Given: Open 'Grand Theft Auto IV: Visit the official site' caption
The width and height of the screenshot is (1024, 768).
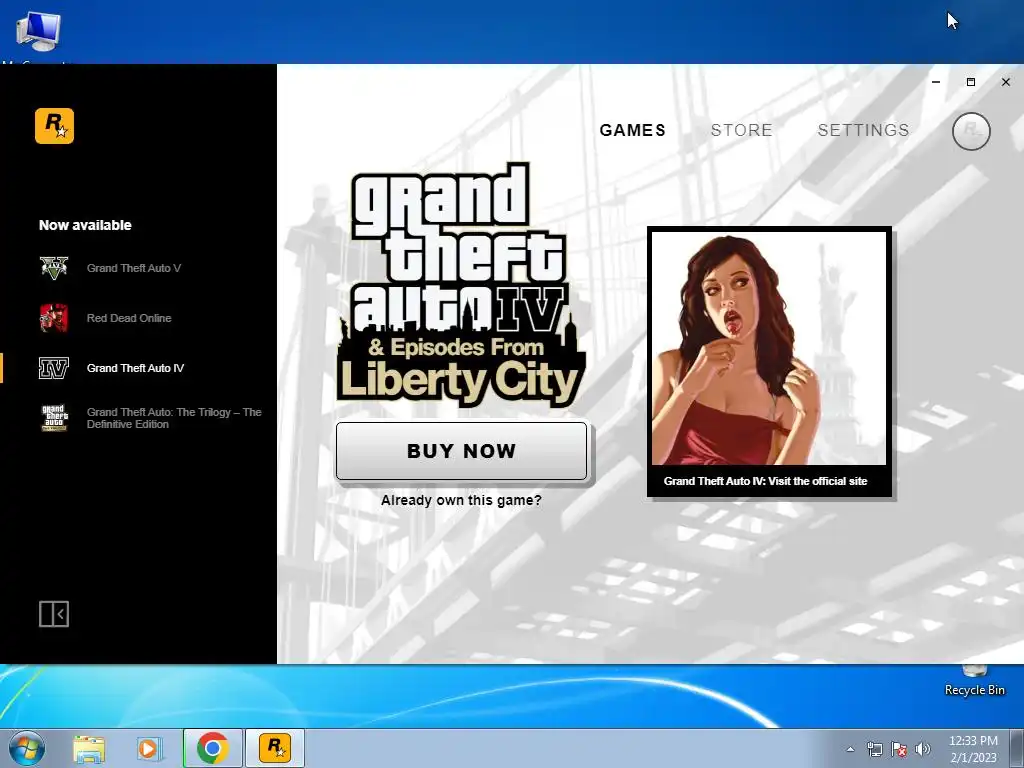Looking at the screenshot, I should [x=765, y=481].
